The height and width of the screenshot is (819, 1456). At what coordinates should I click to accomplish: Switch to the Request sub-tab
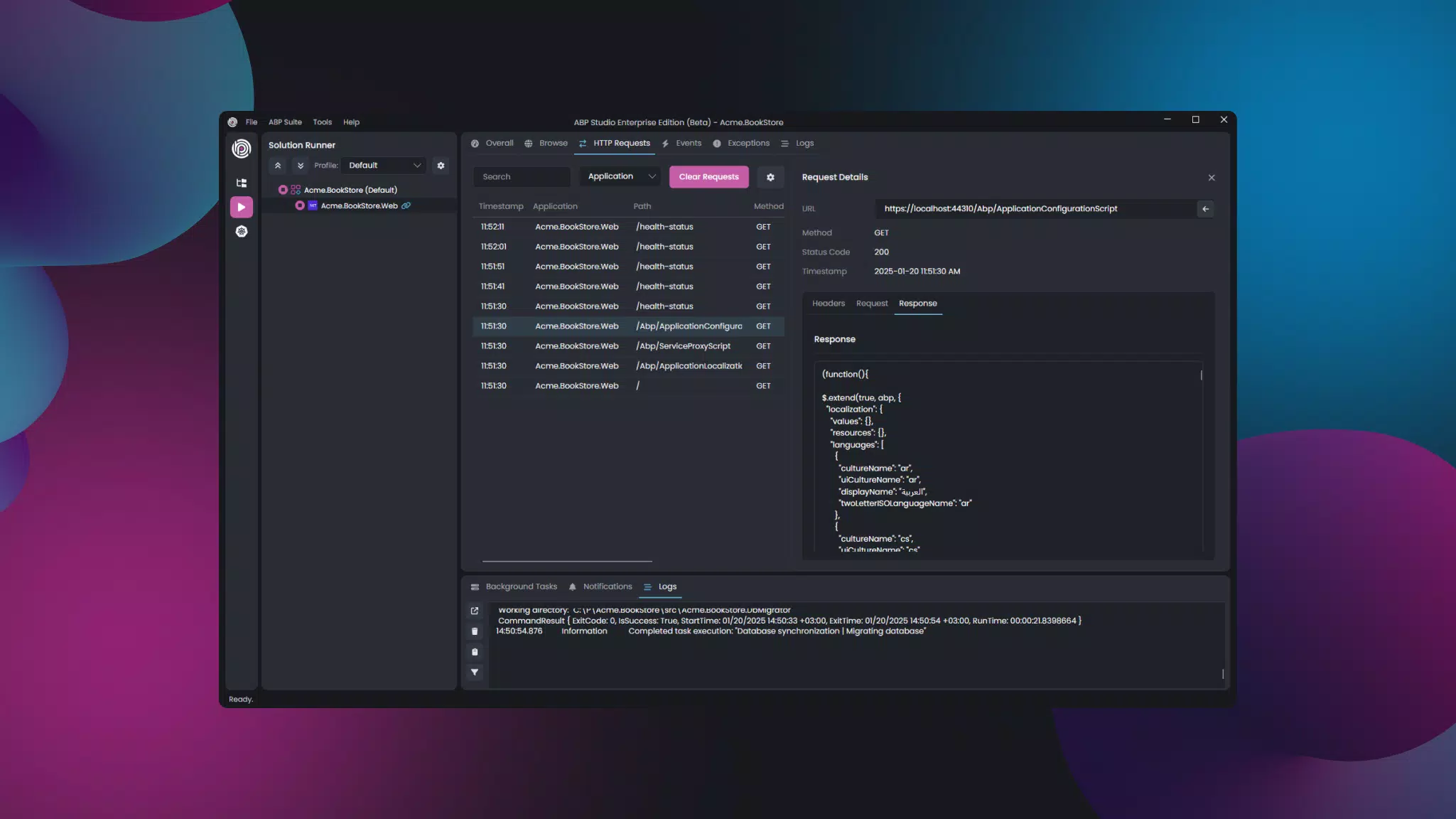872,304
